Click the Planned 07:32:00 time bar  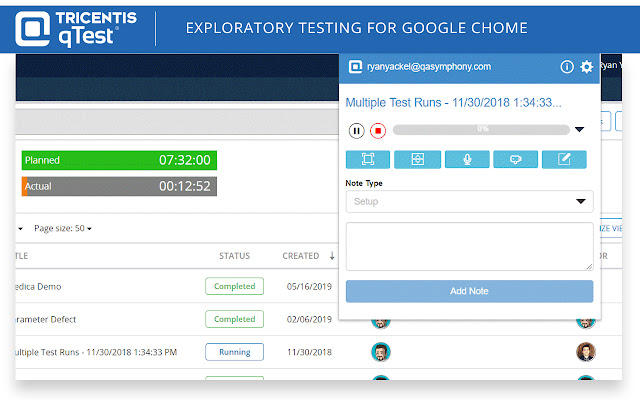119,160
